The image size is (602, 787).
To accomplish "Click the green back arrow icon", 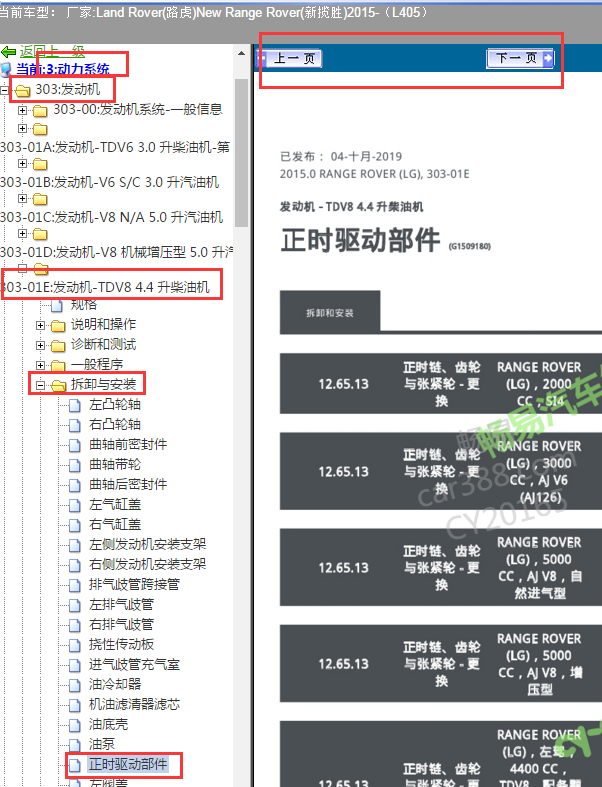I will click(x=8, y=51).
